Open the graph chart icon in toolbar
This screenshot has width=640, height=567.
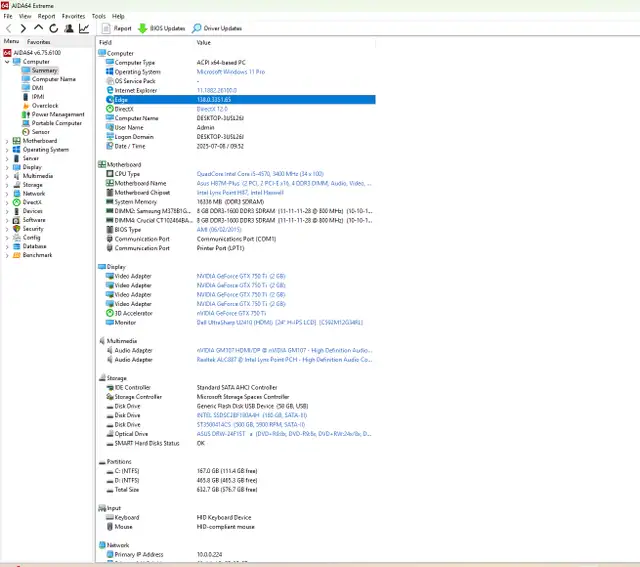(84, 28)
